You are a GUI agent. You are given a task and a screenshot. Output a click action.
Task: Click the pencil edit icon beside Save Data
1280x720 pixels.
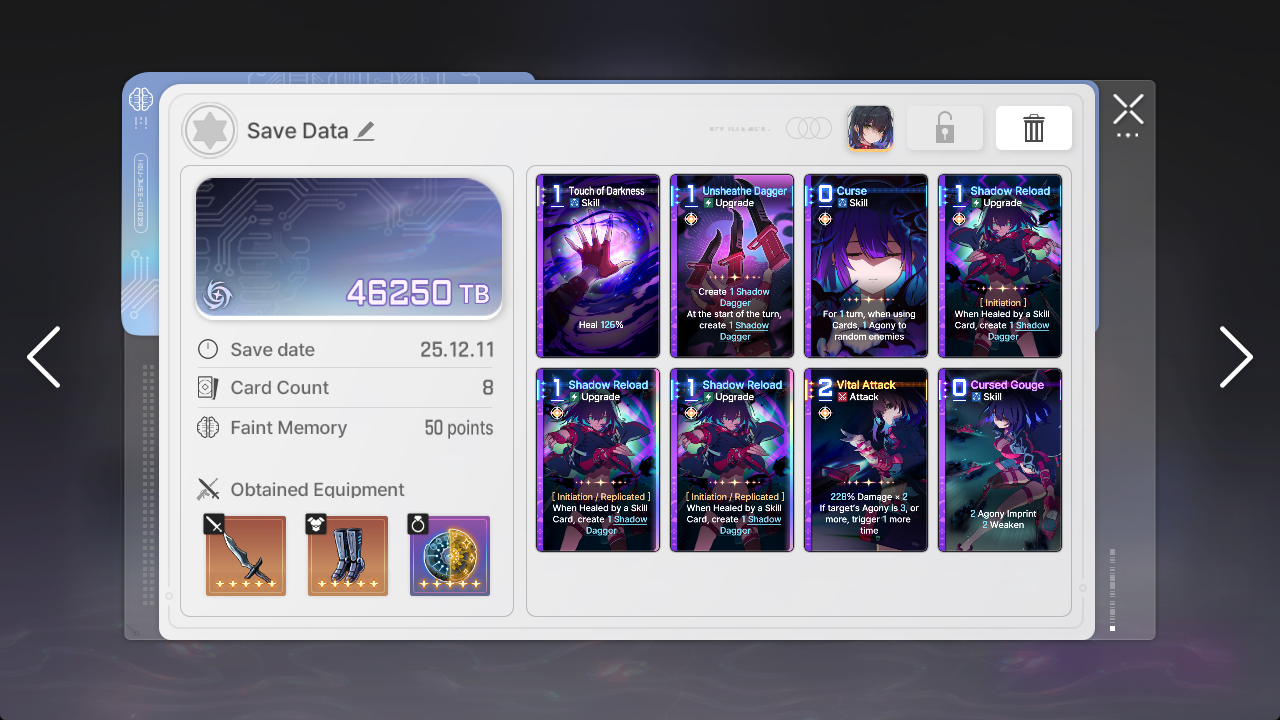point(364,131)
